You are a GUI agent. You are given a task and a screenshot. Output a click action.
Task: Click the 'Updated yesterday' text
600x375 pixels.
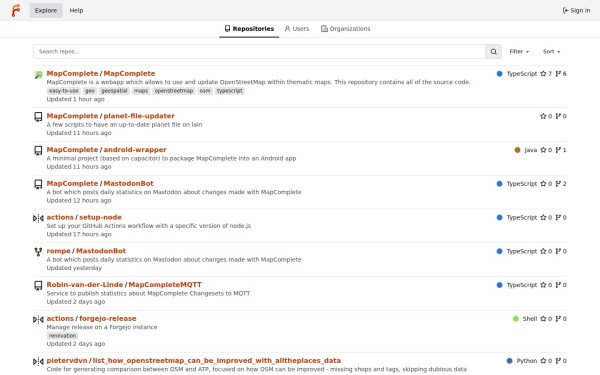(x=74, y=268)
